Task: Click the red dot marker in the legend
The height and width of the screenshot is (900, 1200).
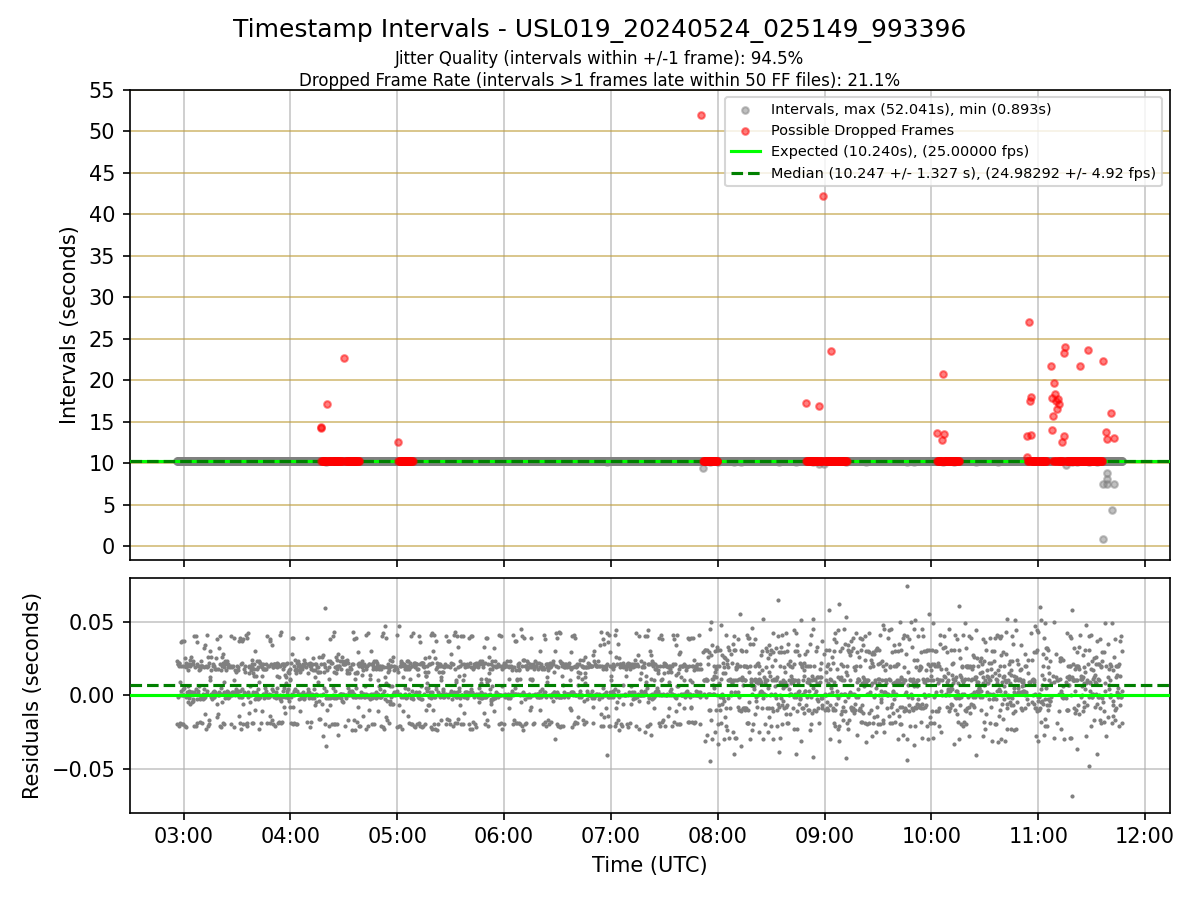Action: [745, 130]
